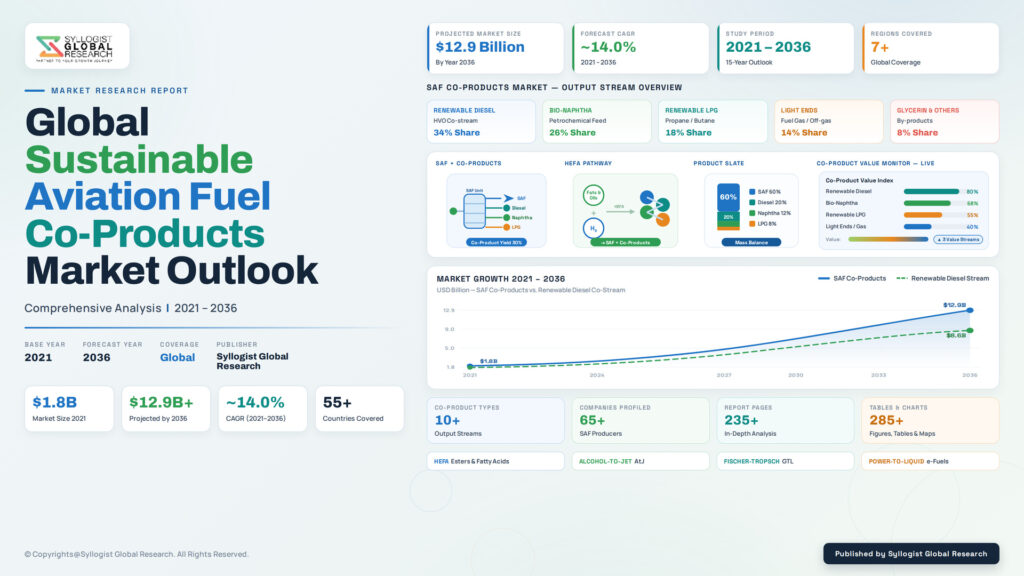Click the Renewable Diesel Stream legend entry
1024x576 pixels.
tap(943, 278)
